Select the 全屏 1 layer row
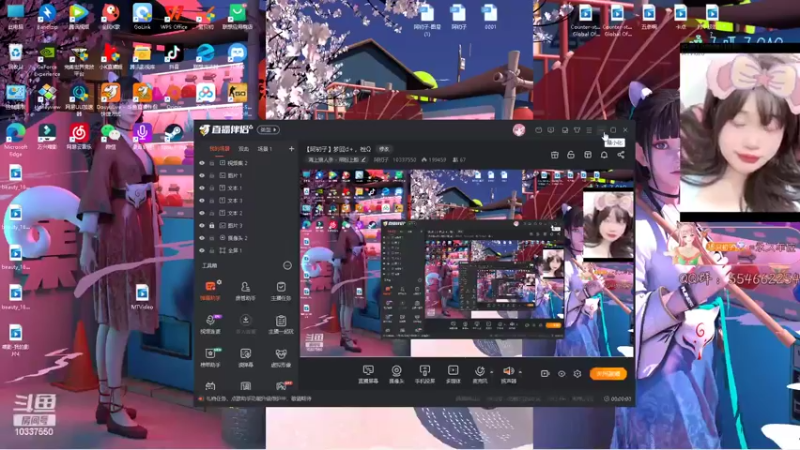This screenshot has width=800, height=450. click(x=247, y=251)
